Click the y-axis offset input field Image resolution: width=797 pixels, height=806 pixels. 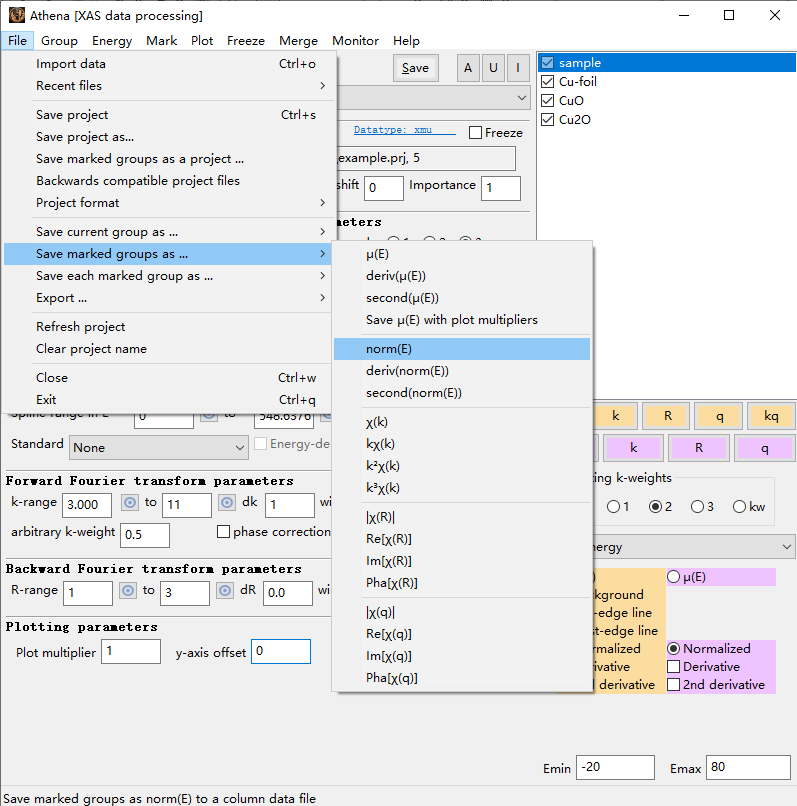coord(281,652)
